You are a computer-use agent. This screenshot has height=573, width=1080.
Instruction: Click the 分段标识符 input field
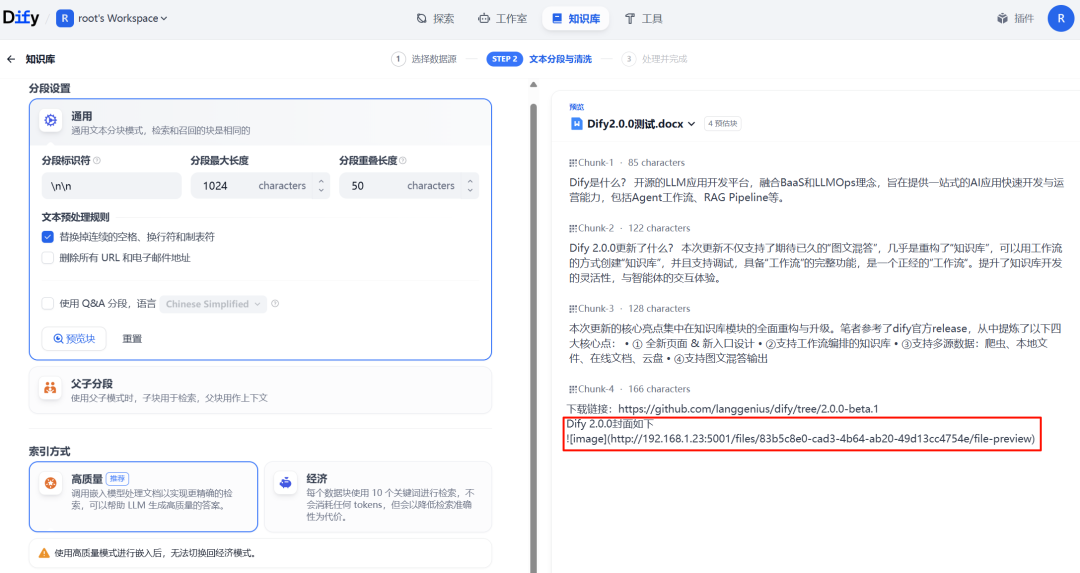click(x=111, y=186)
